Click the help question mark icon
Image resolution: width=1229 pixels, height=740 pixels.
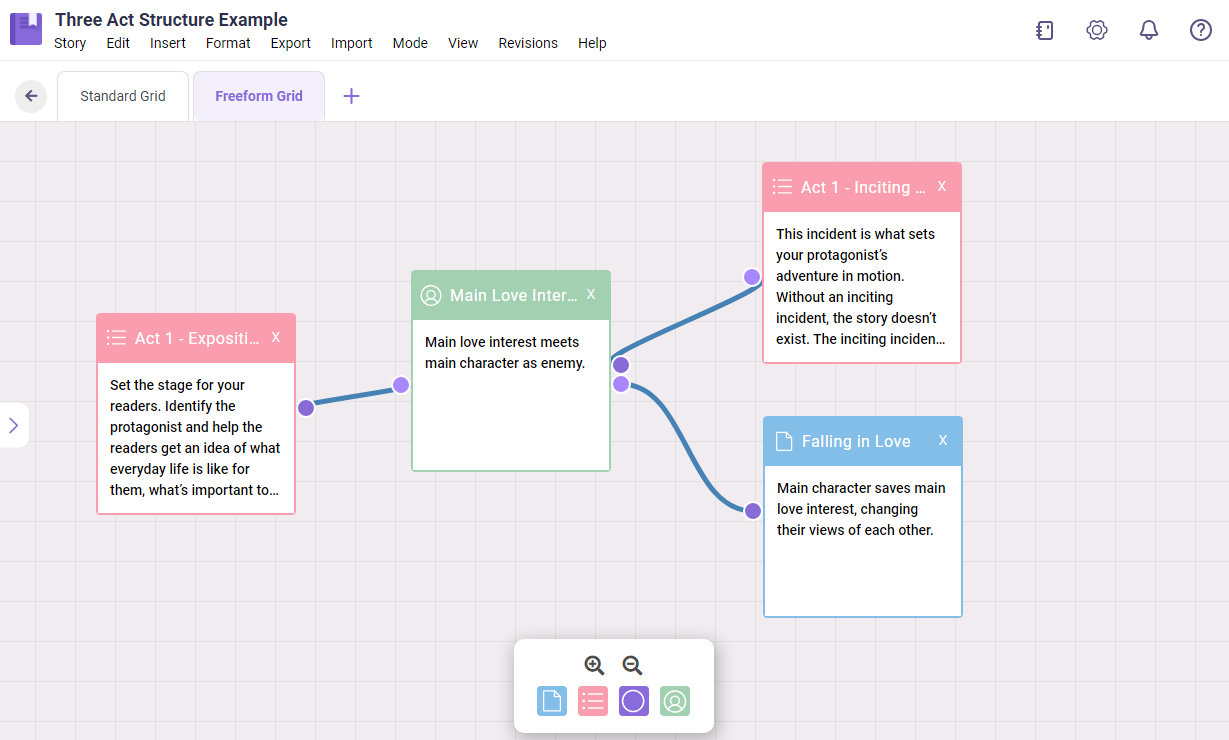pyautogui.click(x=1201, y=30)
